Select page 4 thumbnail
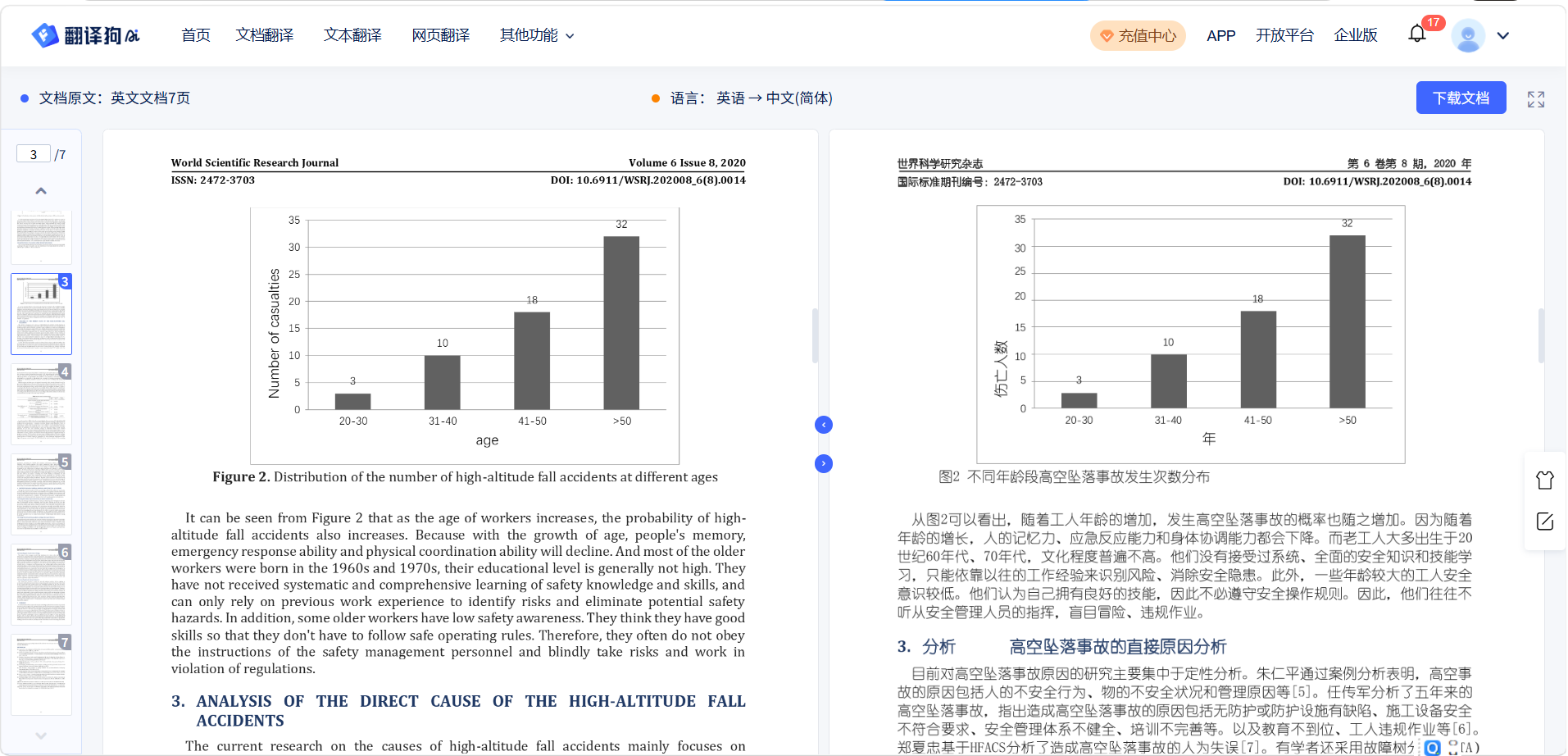 coord(41,404)
